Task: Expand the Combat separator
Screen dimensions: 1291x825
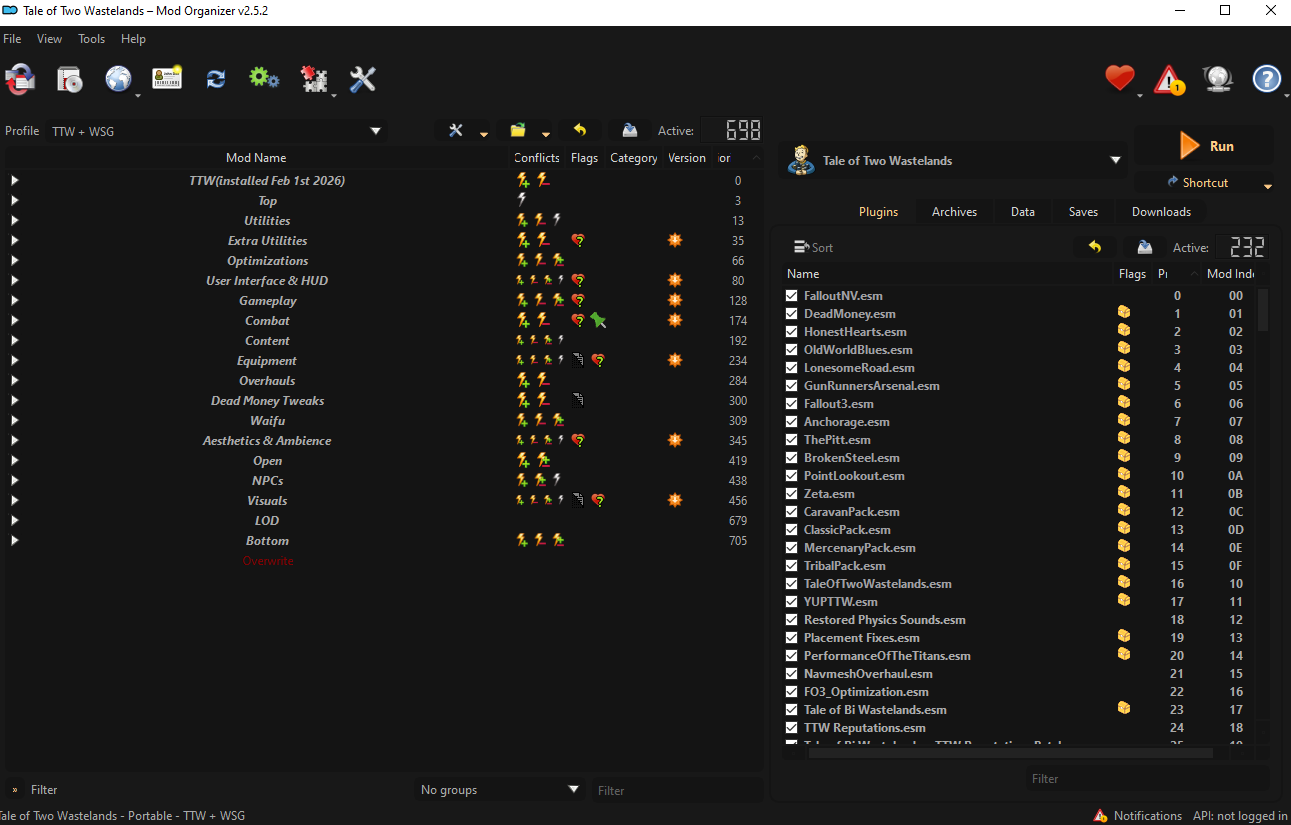Action: click(15, 321)
